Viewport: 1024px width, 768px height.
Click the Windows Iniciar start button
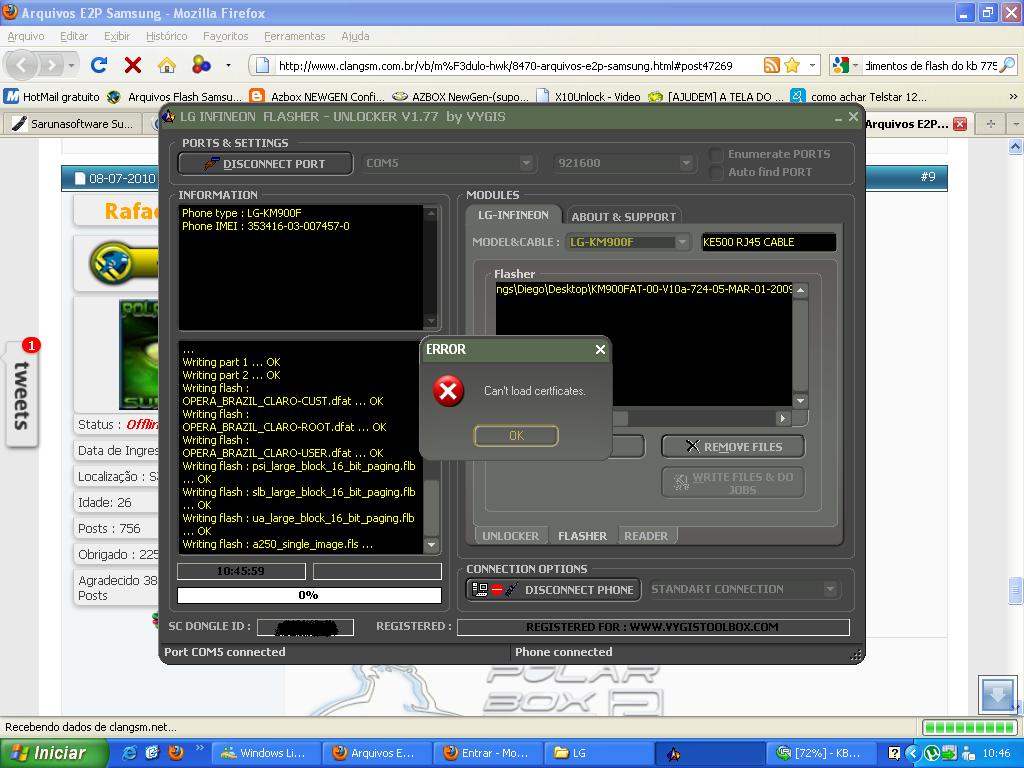pos(52,754)
